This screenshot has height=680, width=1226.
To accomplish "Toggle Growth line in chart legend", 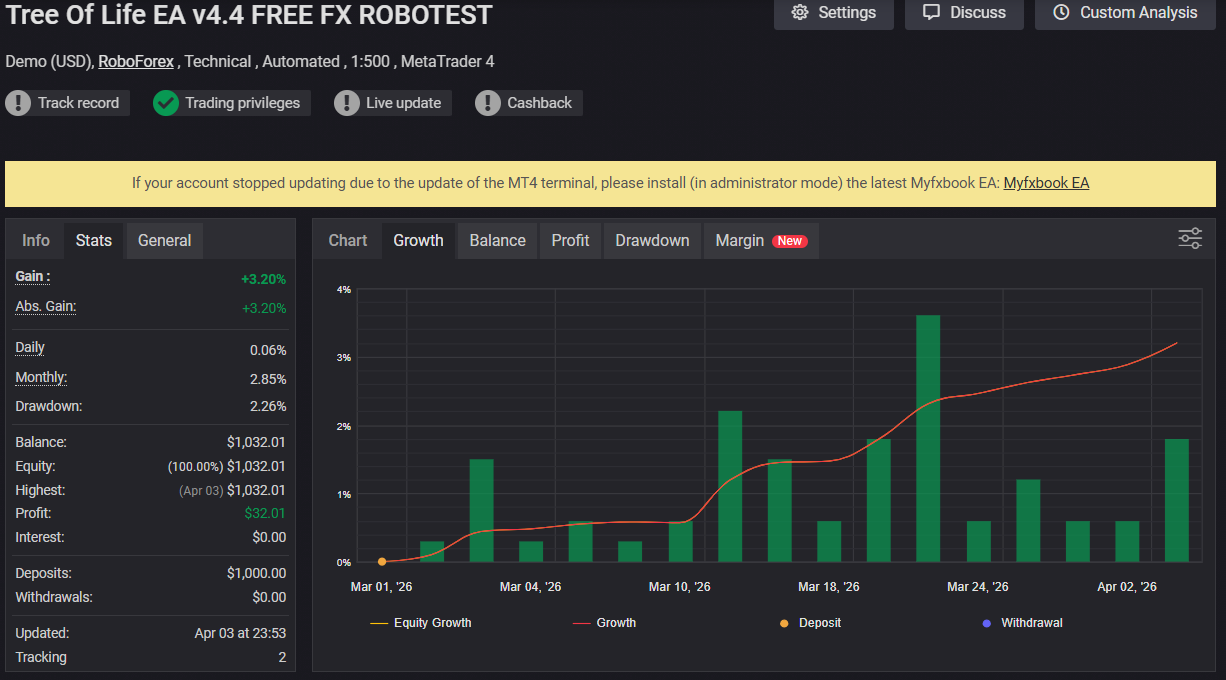I will tap(605, 623).
